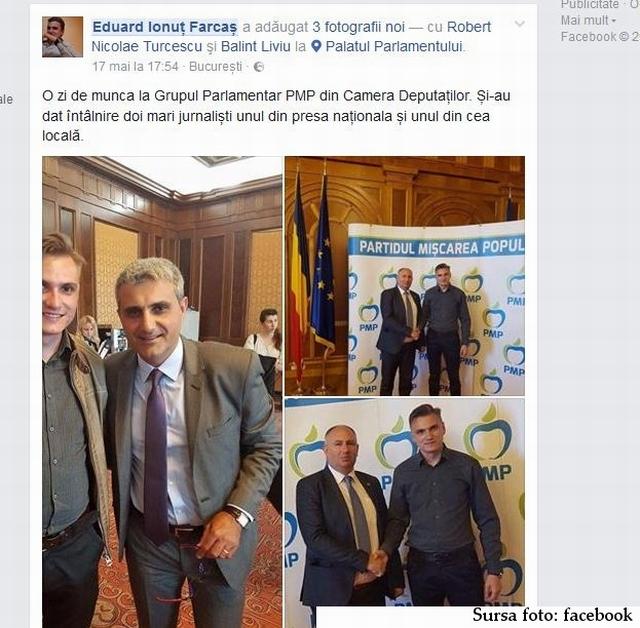The image size is (640, 628).
Task: Click the 'Sursa foto: facebook' caption
Action: (552, 615)
